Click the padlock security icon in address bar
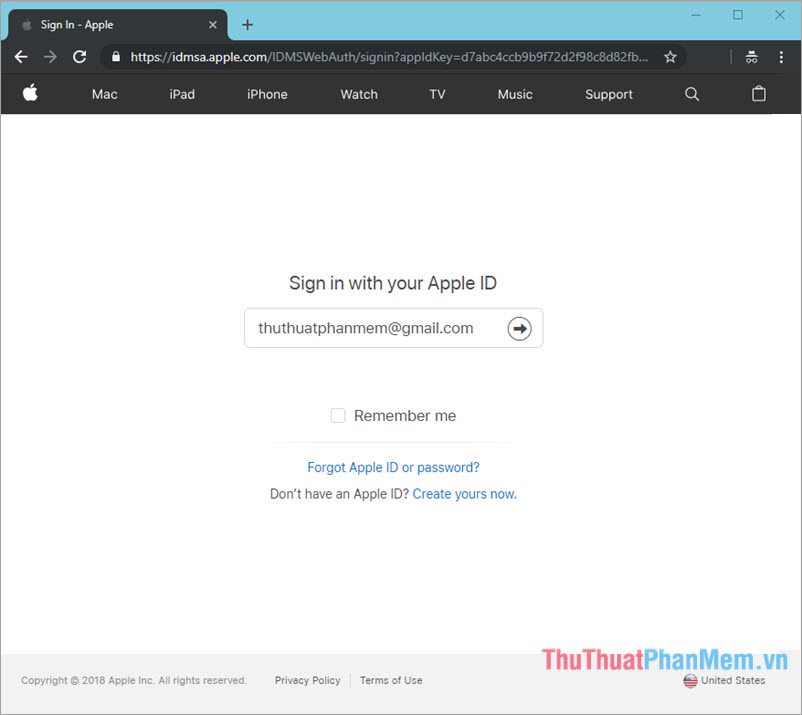Viewport: 802px width, 715px height. point(115,57)
